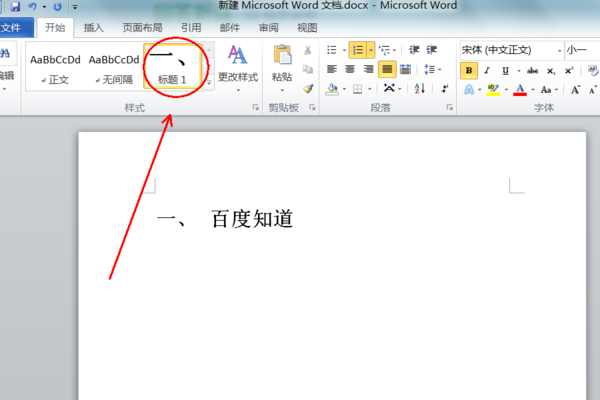Apply superscript formatting
This screenshot has width=600, height=400.
click(569, 71)
